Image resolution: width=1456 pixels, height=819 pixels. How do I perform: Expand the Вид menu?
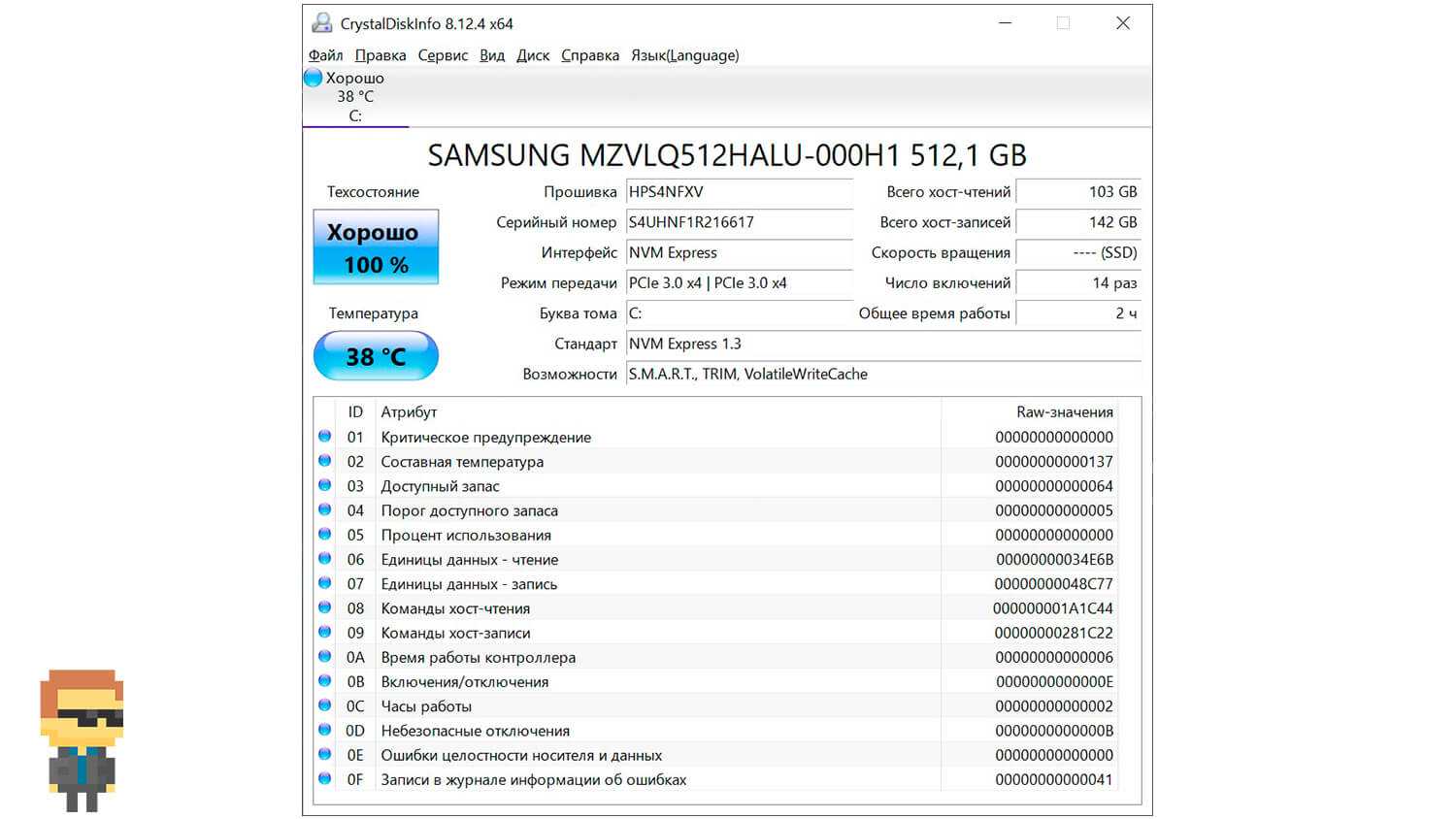[492, 55]
